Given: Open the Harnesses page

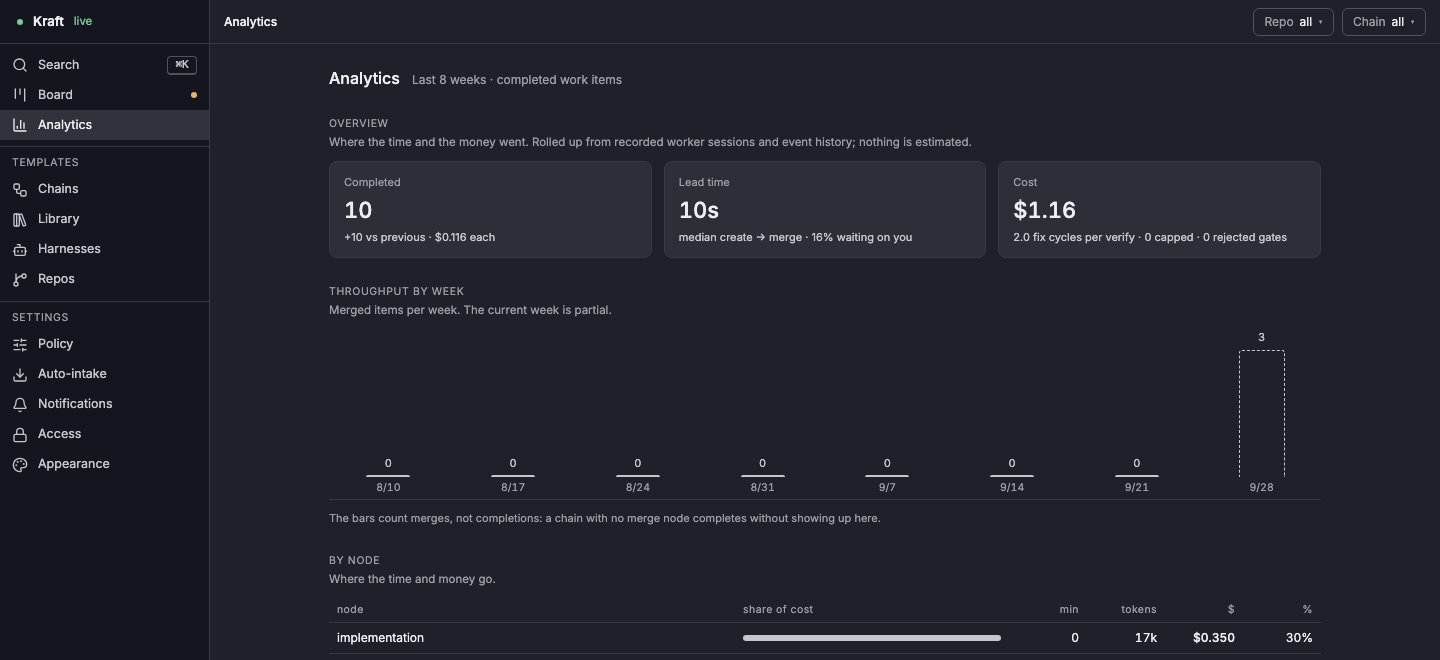Looking at the screenshot, I should coord(105,249).
